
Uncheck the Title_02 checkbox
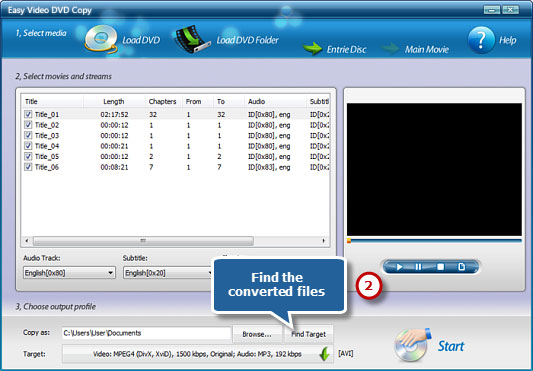coord(28,125)
